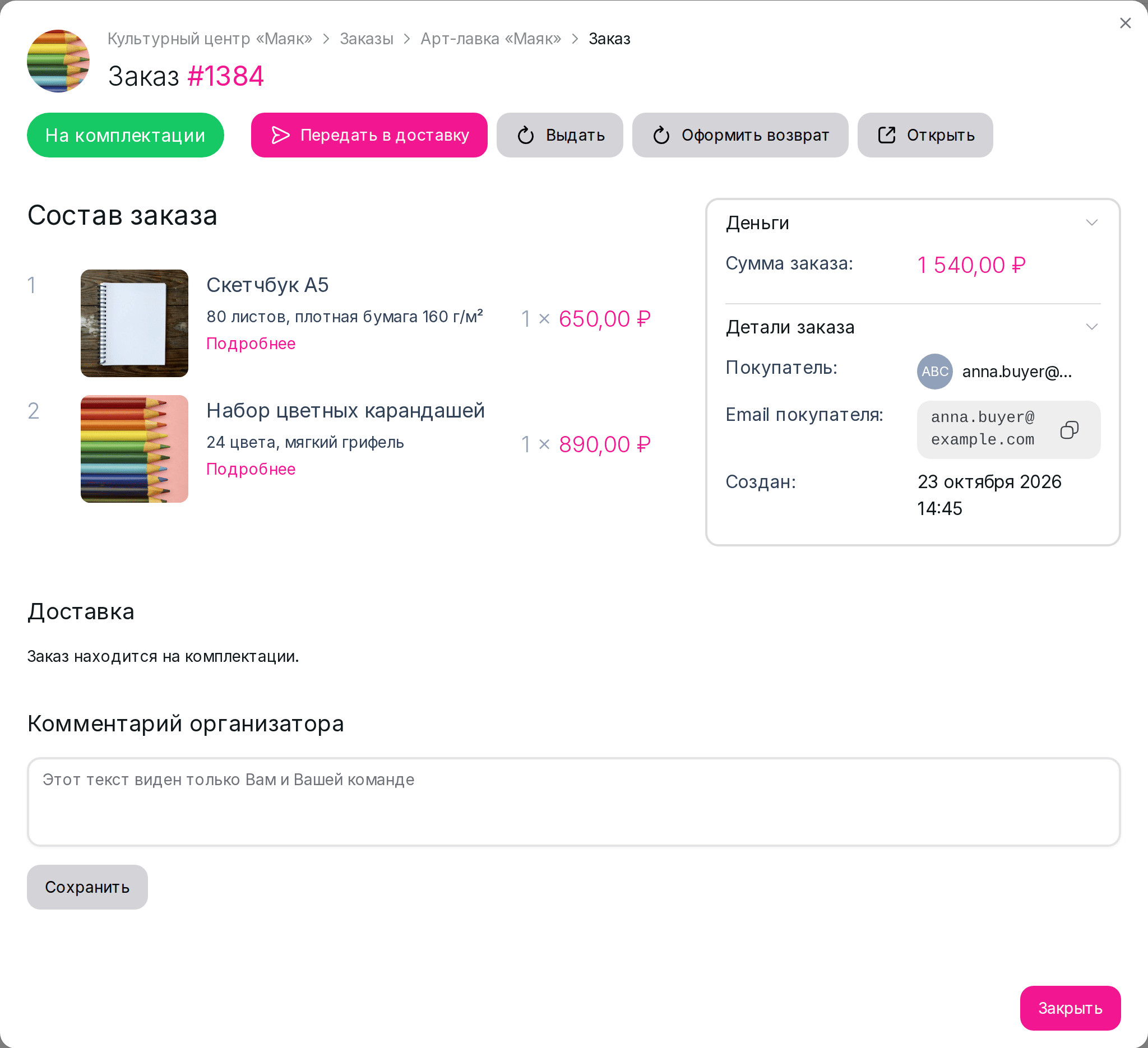
Task: Click creation date 23 октября 2026 14:45
Action: [x=989, y=495]
